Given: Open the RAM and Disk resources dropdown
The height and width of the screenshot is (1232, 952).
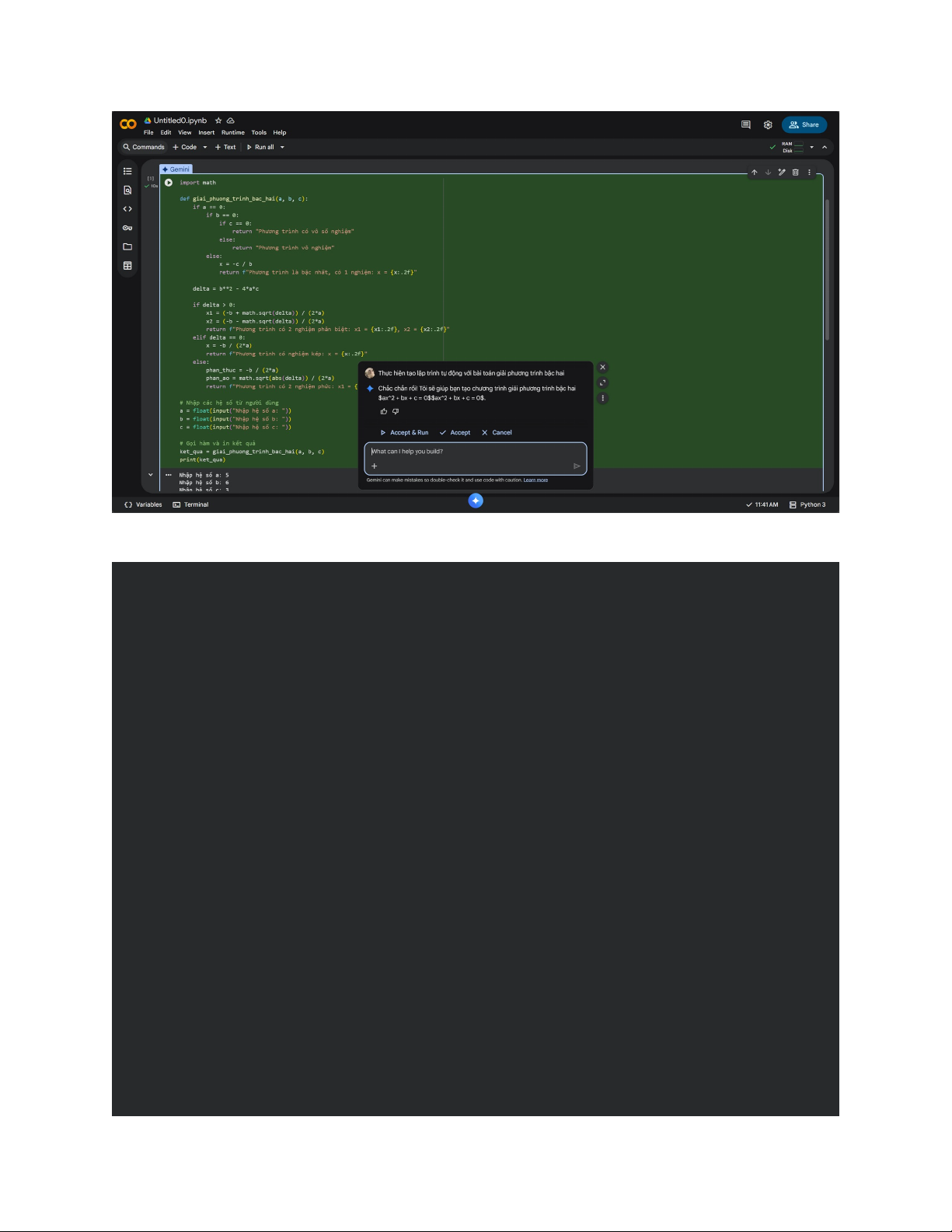Looking at the screenshot, I should coord(811,147).
